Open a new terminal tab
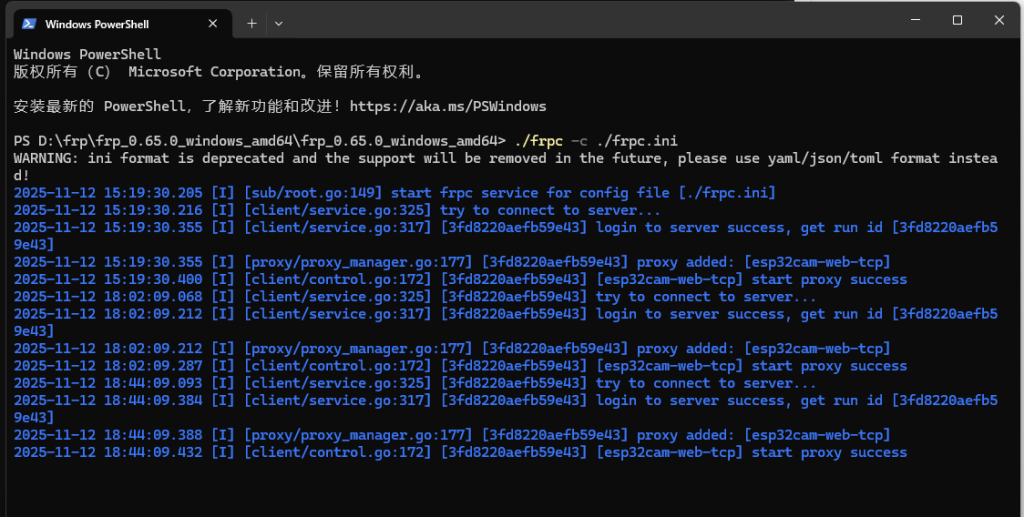This screenshot has width=1024, height=517. tap(251, 24)
